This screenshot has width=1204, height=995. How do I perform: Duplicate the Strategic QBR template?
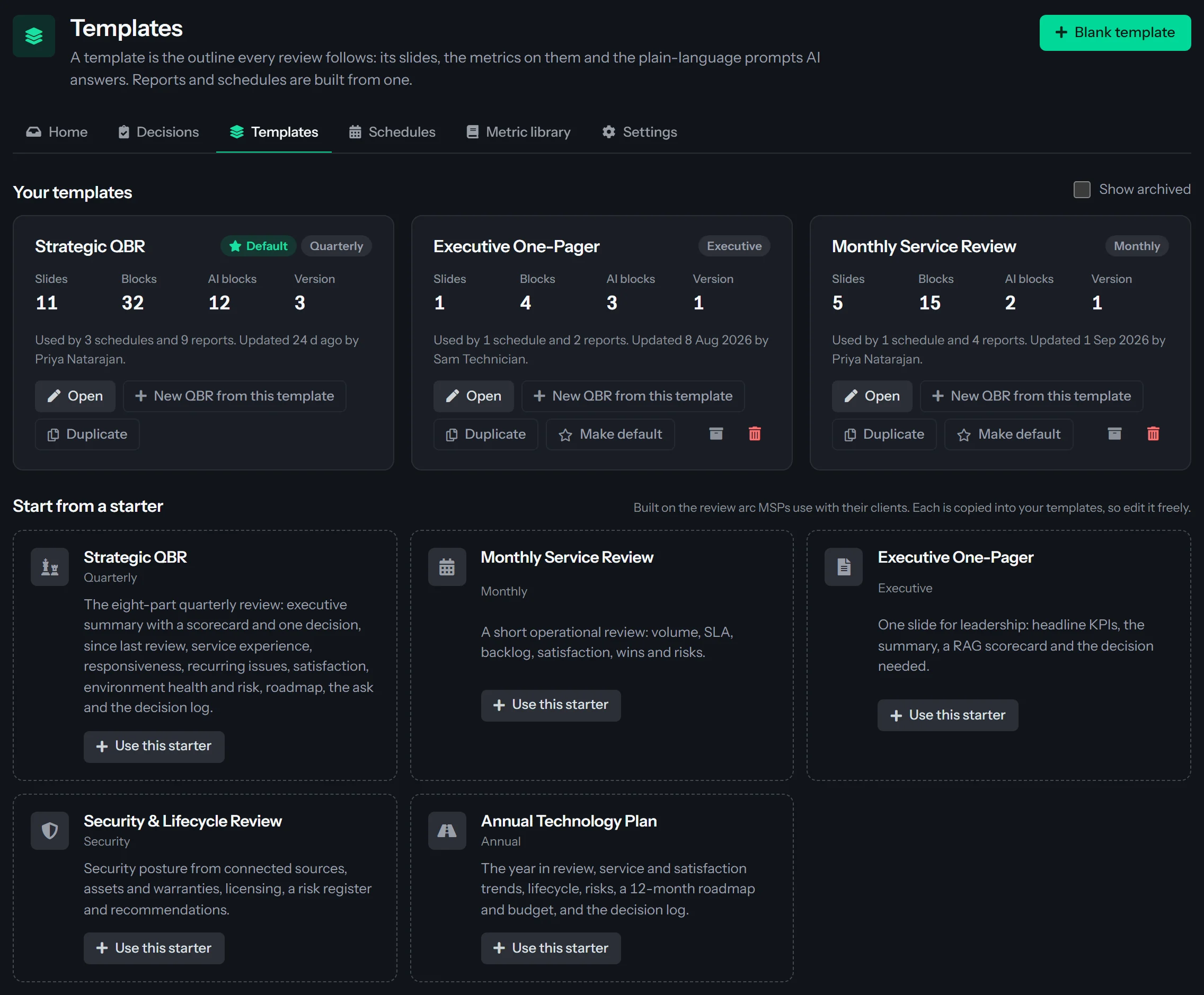point(87,434)
